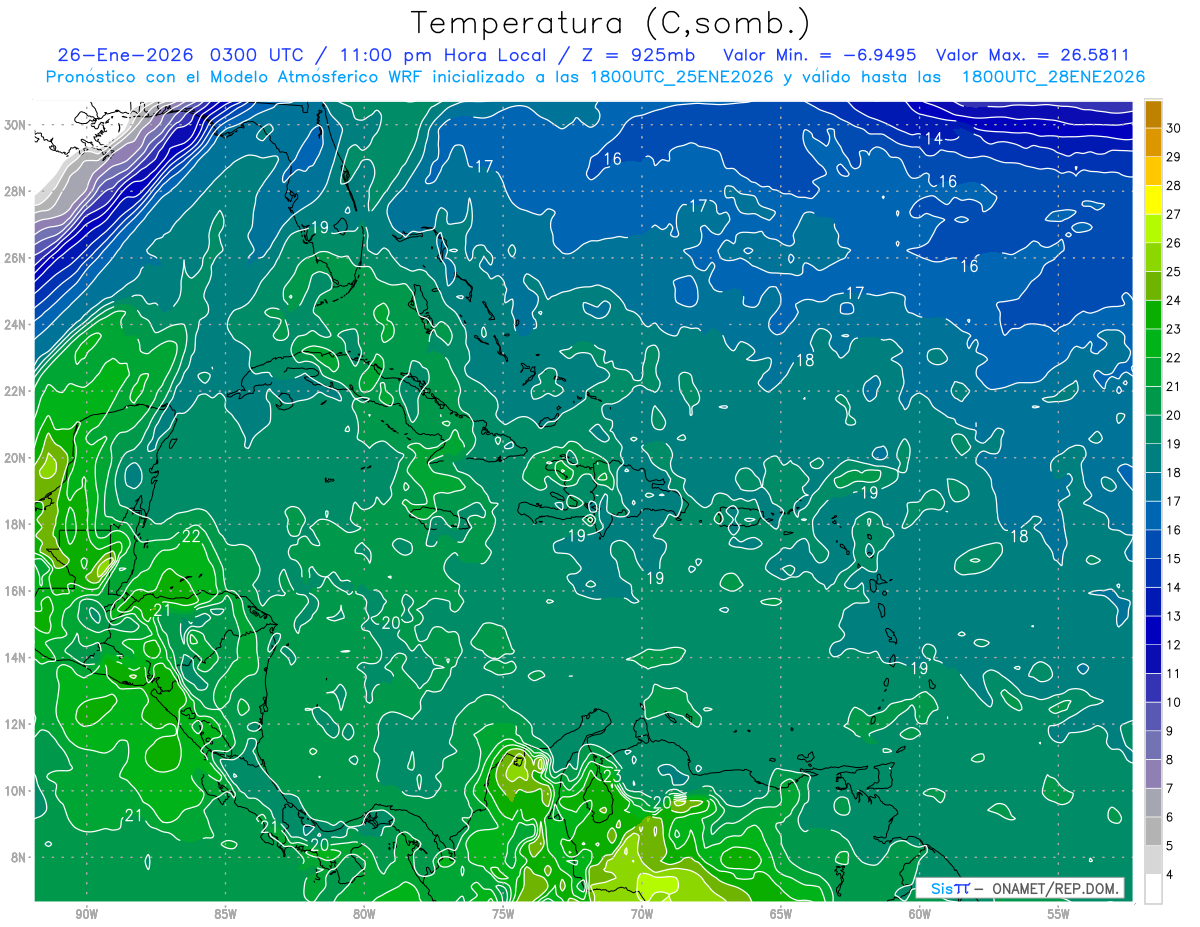Click the "75W" longitude axis label

[x=503, y=914]
